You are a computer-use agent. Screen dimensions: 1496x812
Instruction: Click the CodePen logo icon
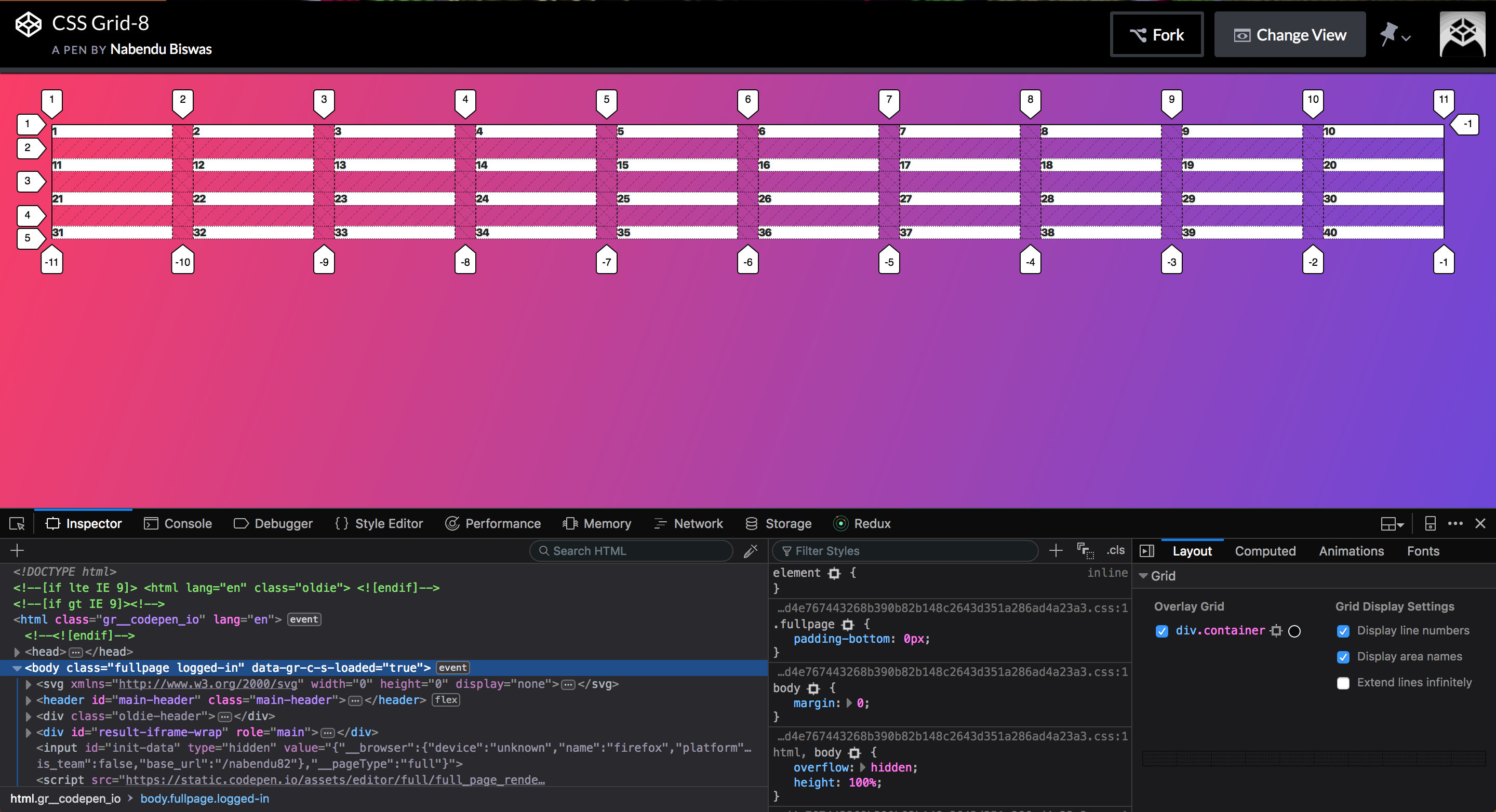click(x=28, y=25)
